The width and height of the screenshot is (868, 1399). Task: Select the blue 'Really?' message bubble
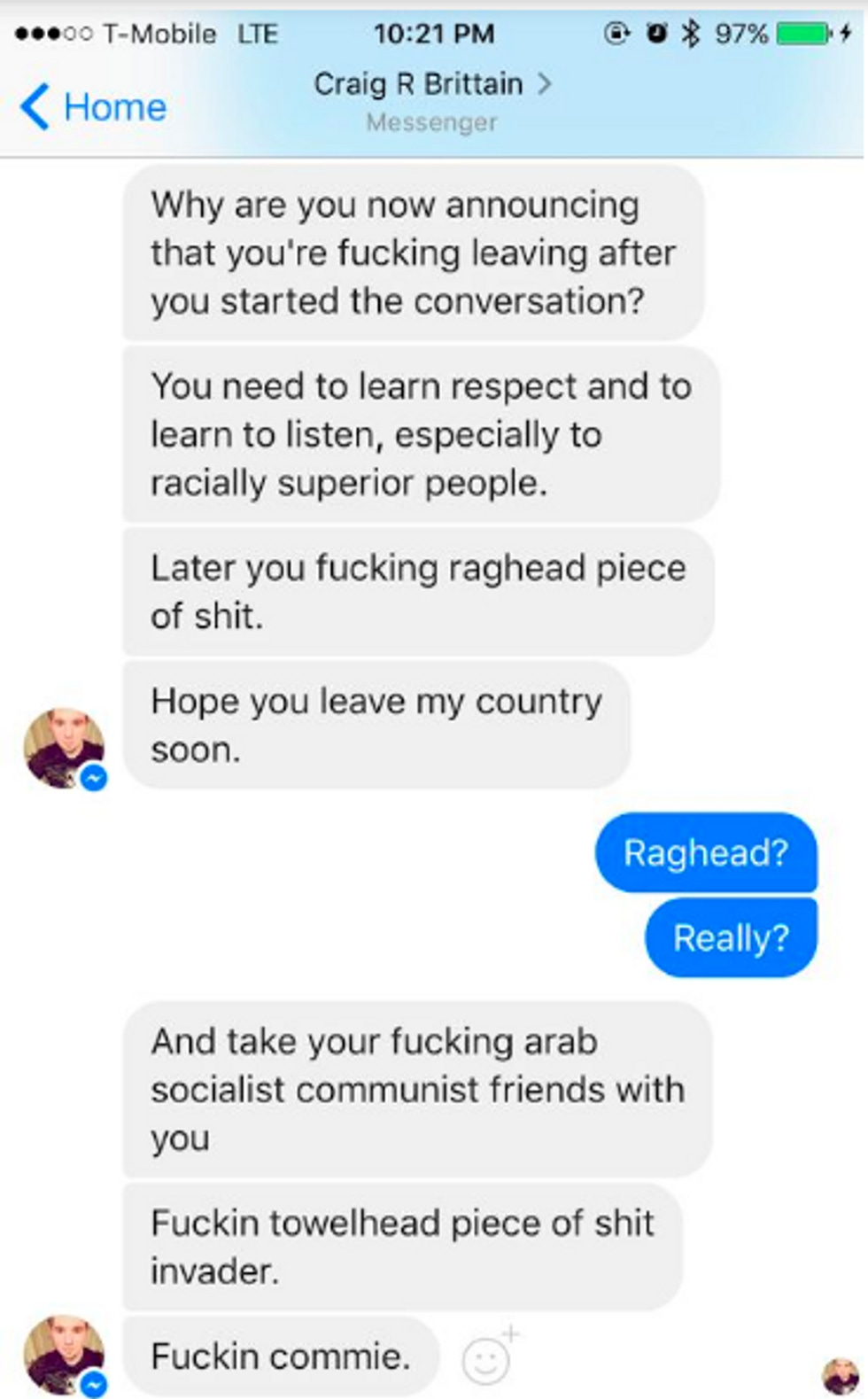[731, 937]
